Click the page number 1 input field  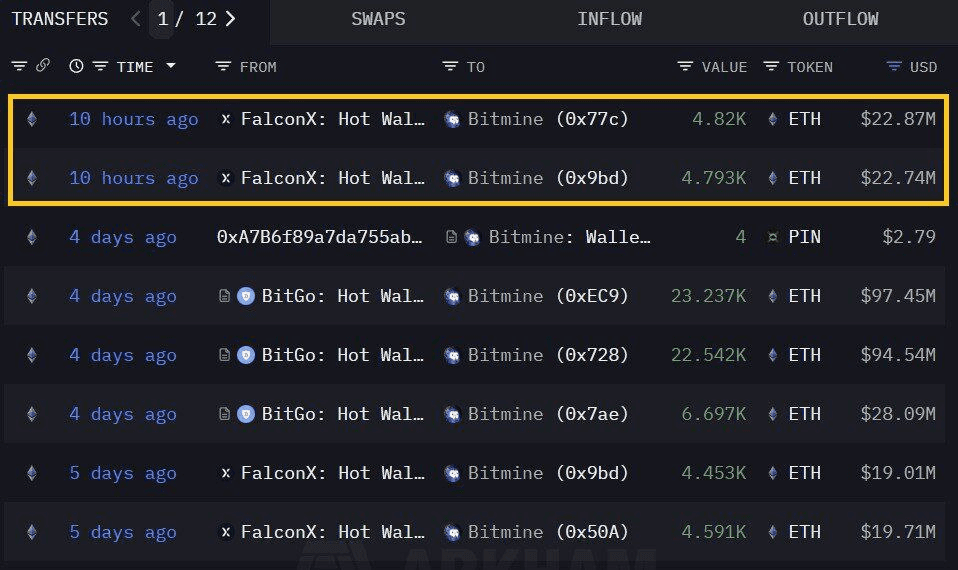coord(162,19)
